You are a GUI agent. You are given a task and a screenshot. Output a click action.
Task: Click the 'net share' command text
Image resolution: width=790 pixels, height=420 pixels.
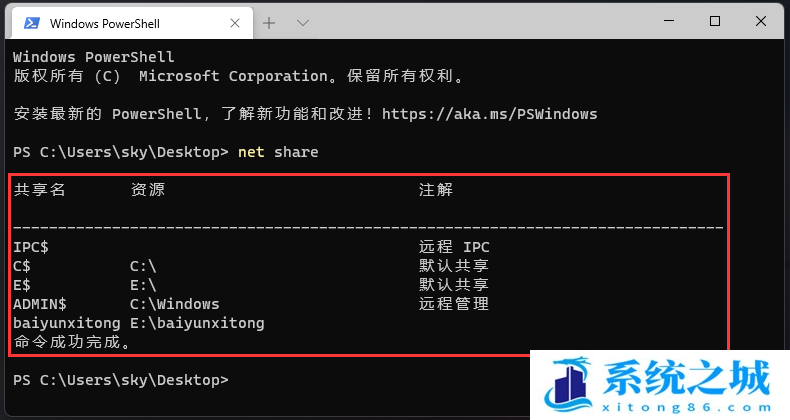tap(278, 152)
